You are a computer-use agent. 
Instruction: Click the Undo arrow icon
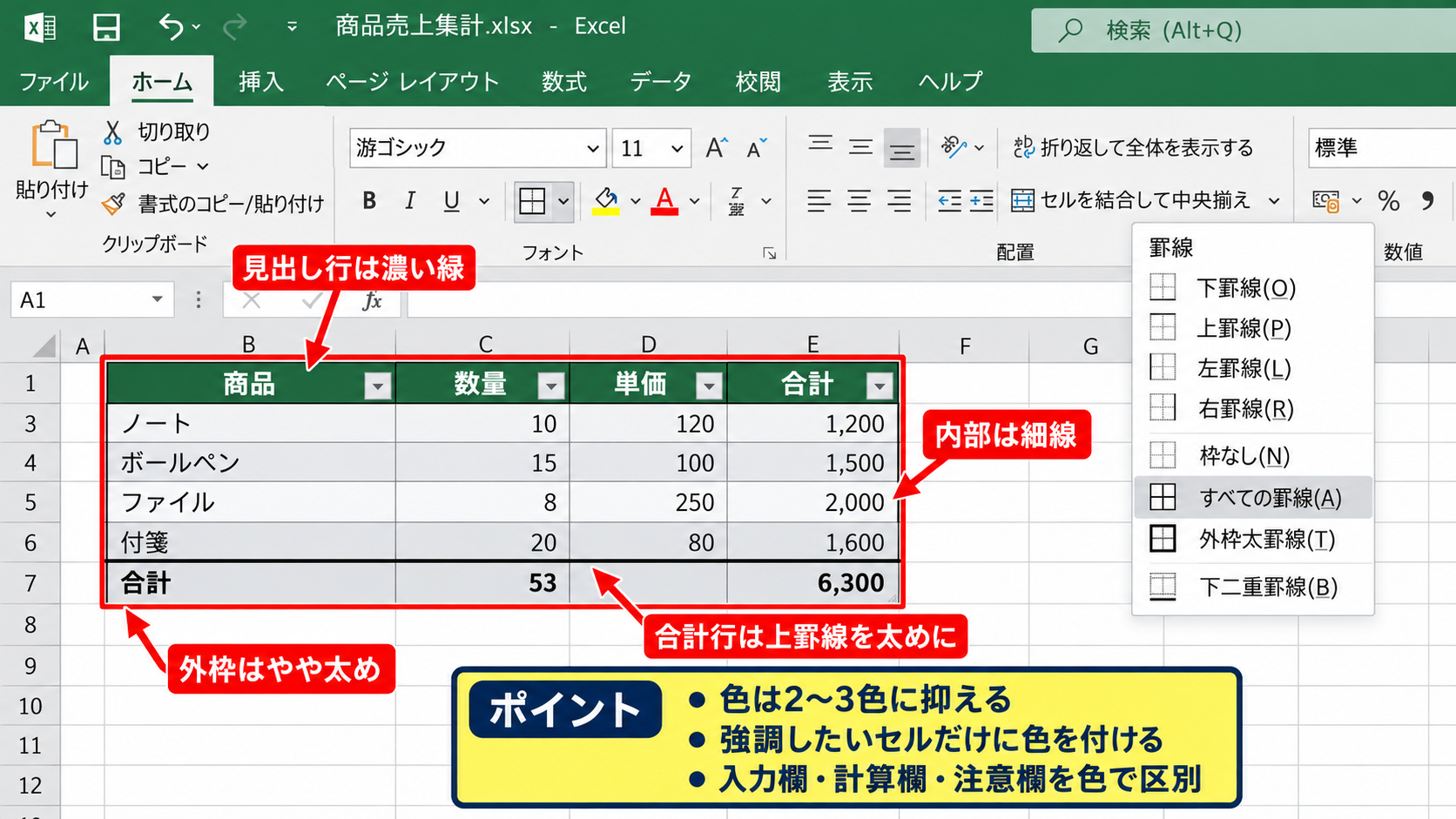(171, 27)
